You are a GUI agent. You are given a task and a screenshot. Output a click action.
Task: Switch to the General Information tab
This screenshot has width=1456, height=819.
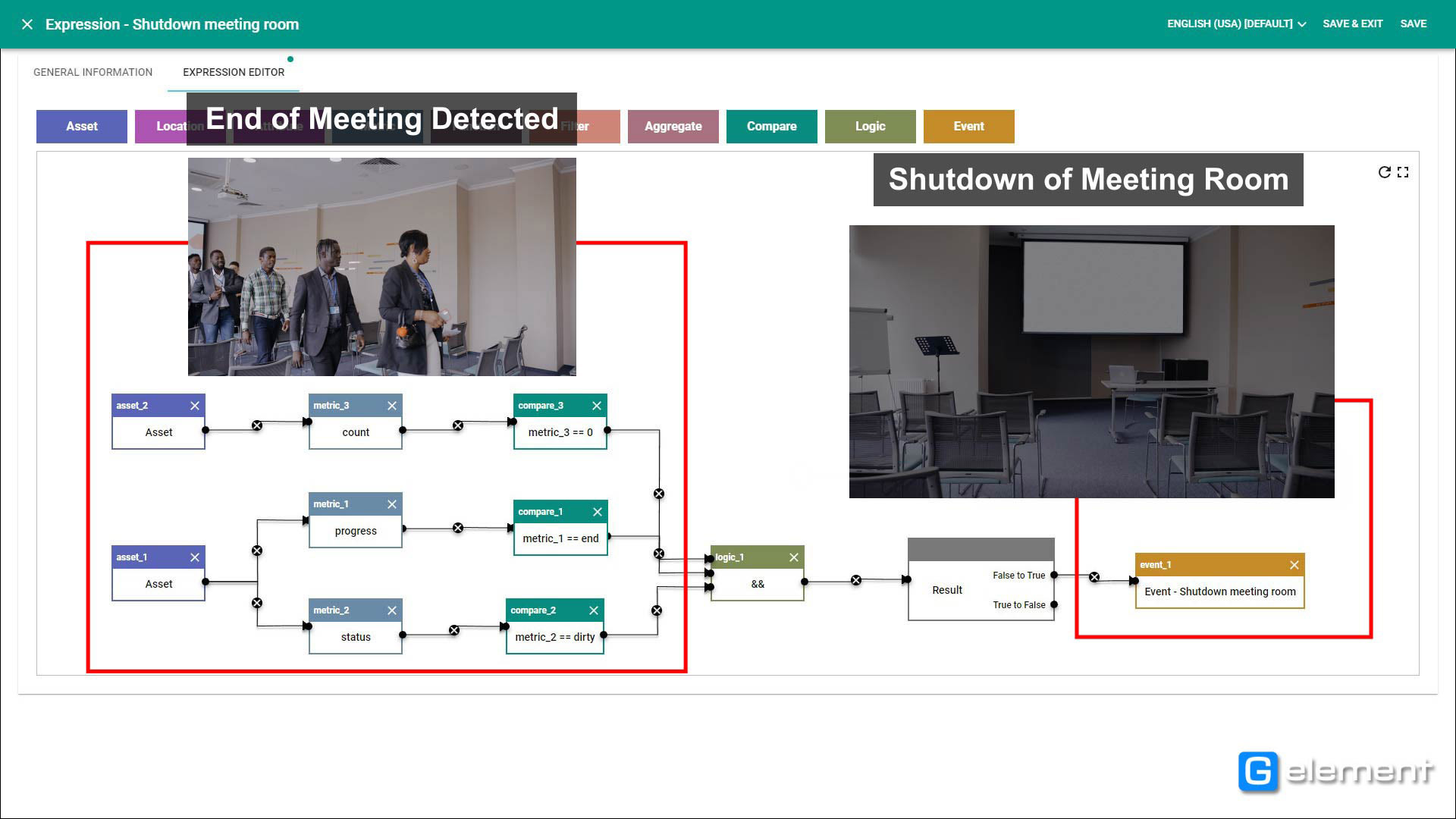pos(93,72)
